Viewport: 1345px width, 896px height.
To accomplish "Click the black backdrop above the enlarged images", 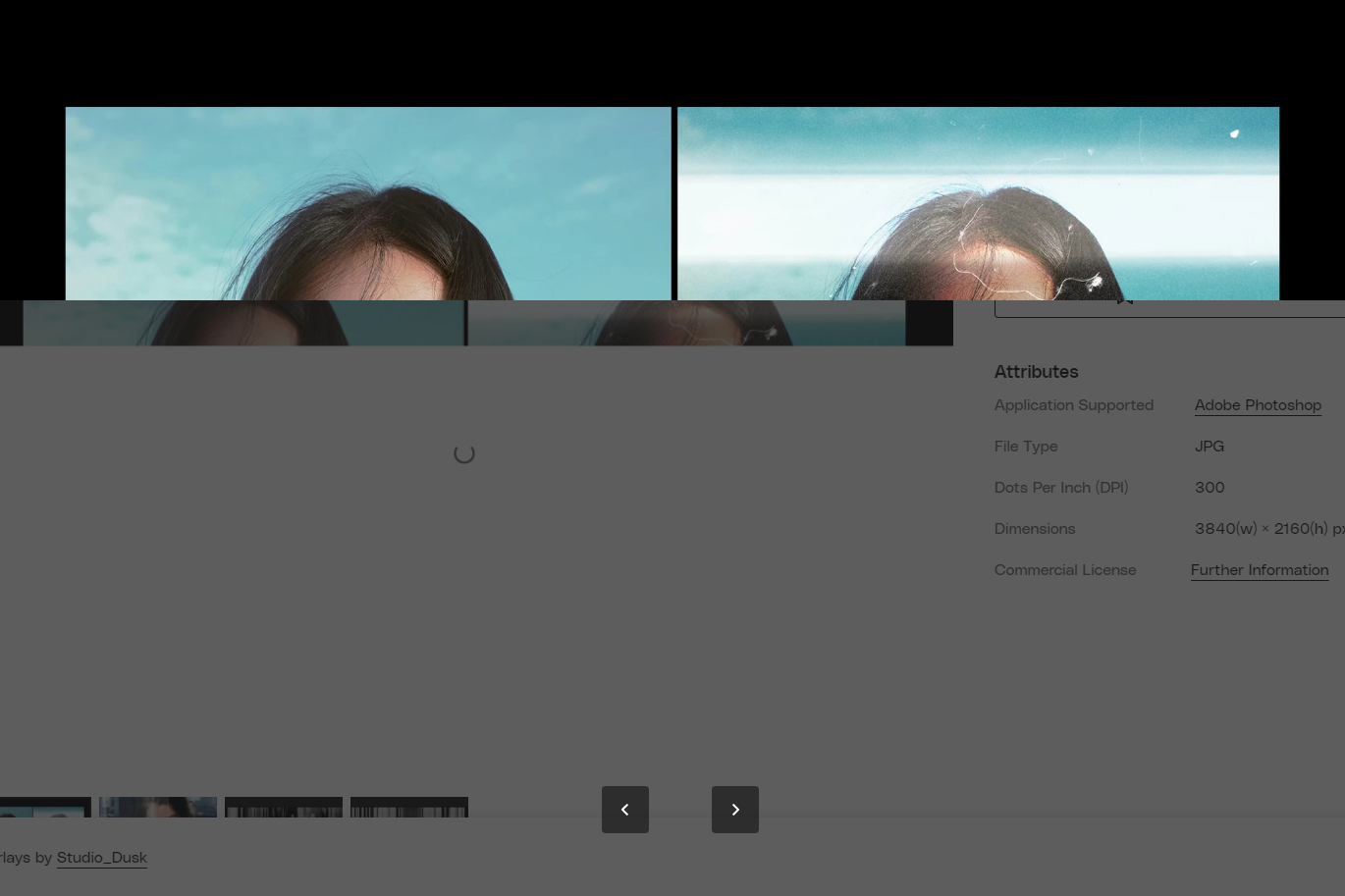I will pos(672,49).
